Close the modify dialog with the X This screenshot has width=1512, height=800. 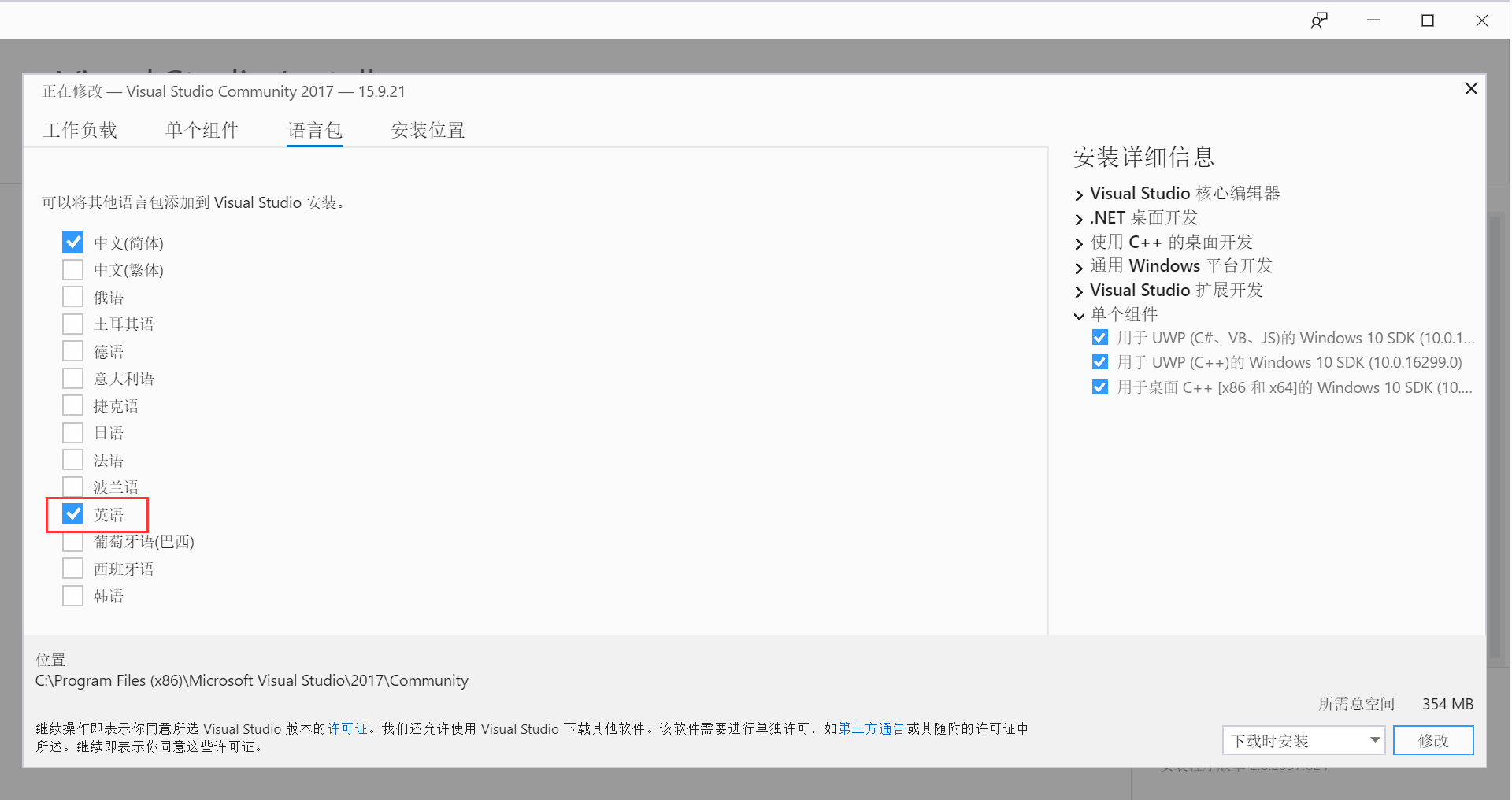[1470, 89]
